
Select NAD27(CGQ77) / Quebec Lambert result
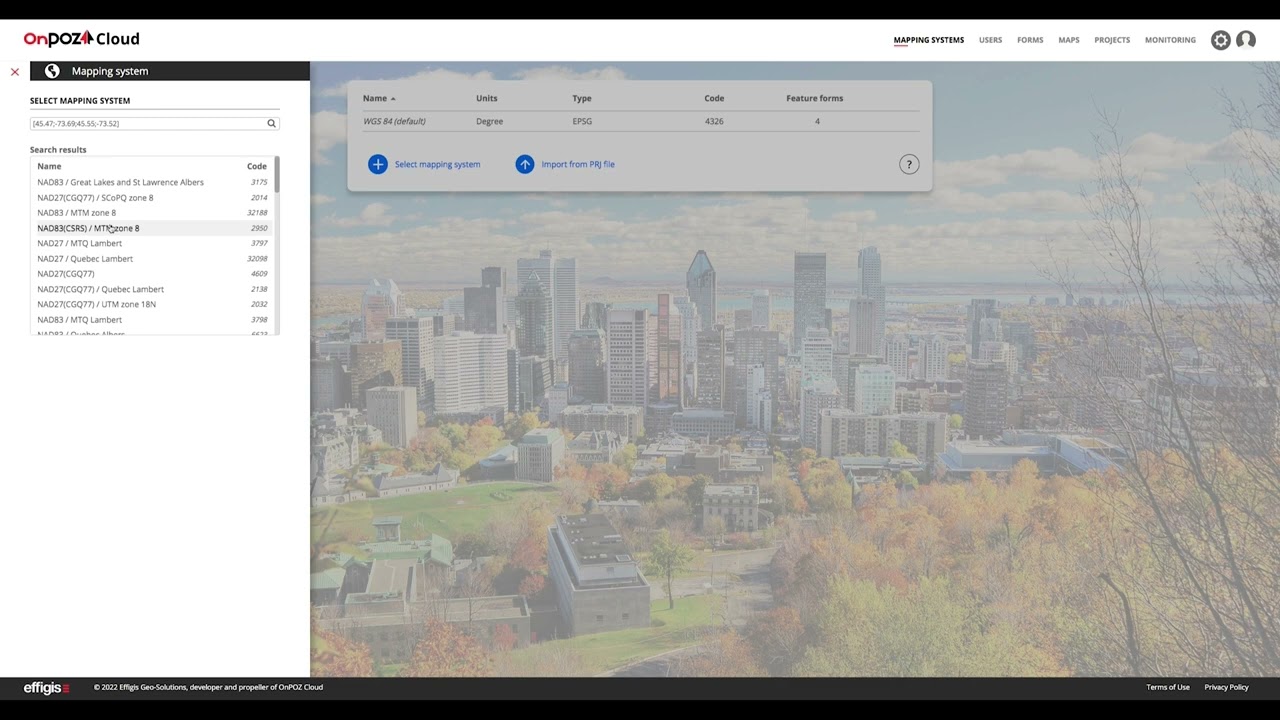[152, 289]
